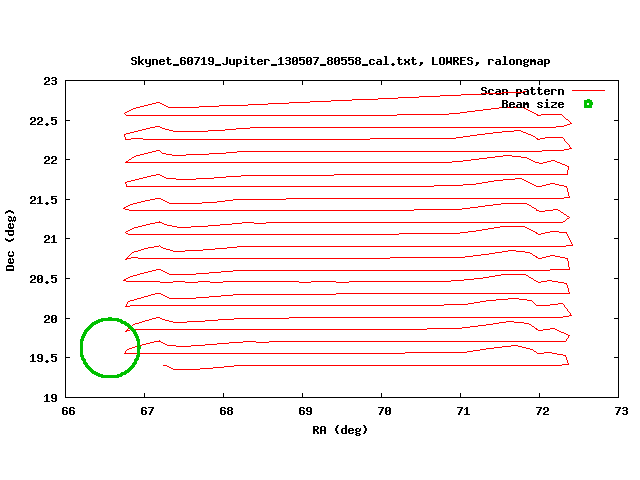The height and width of the screenshot is (480, 640).
Task: Click the x-axis tick label 68
Action: point(227,411)
